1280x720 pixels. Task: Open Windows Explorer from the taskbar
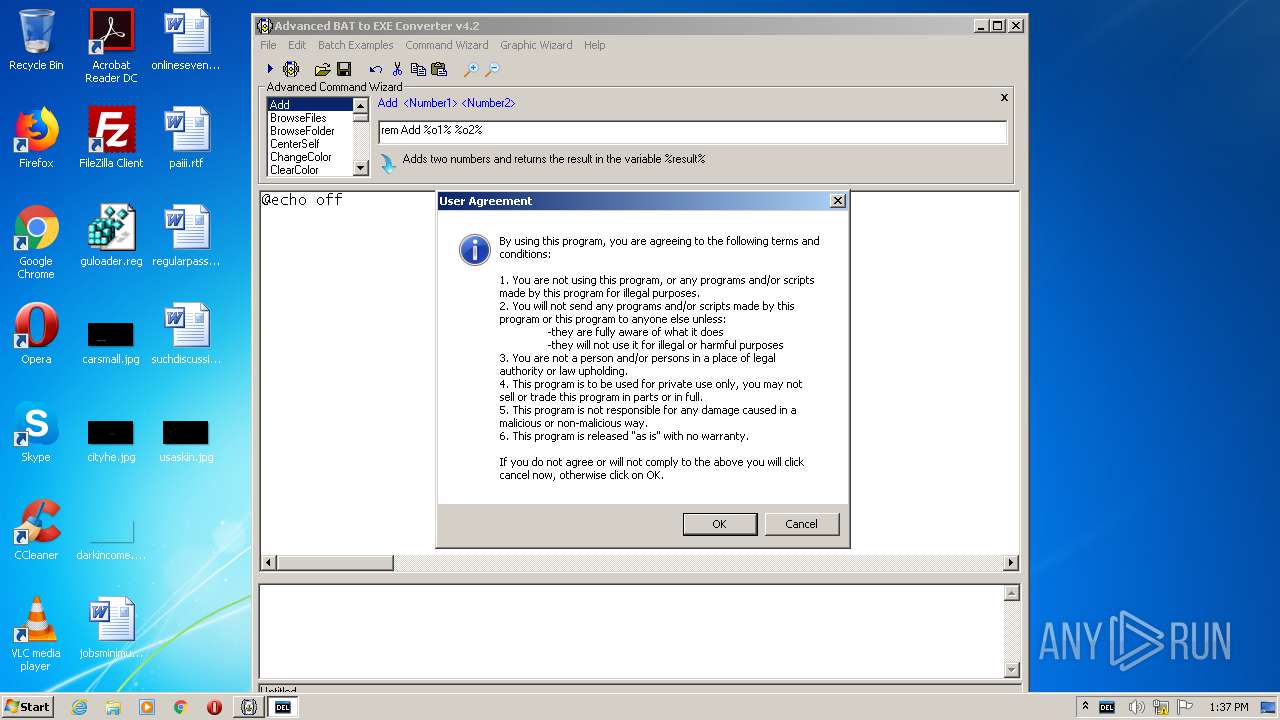113,707
